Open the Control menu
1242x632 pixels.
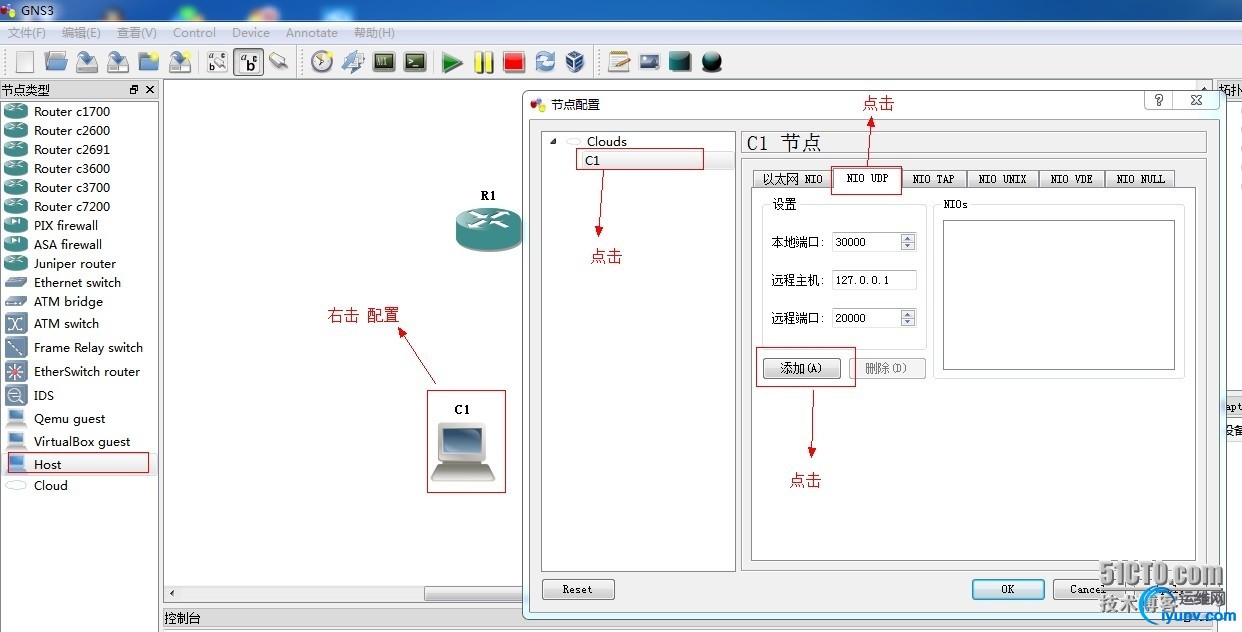click(194, 32)
